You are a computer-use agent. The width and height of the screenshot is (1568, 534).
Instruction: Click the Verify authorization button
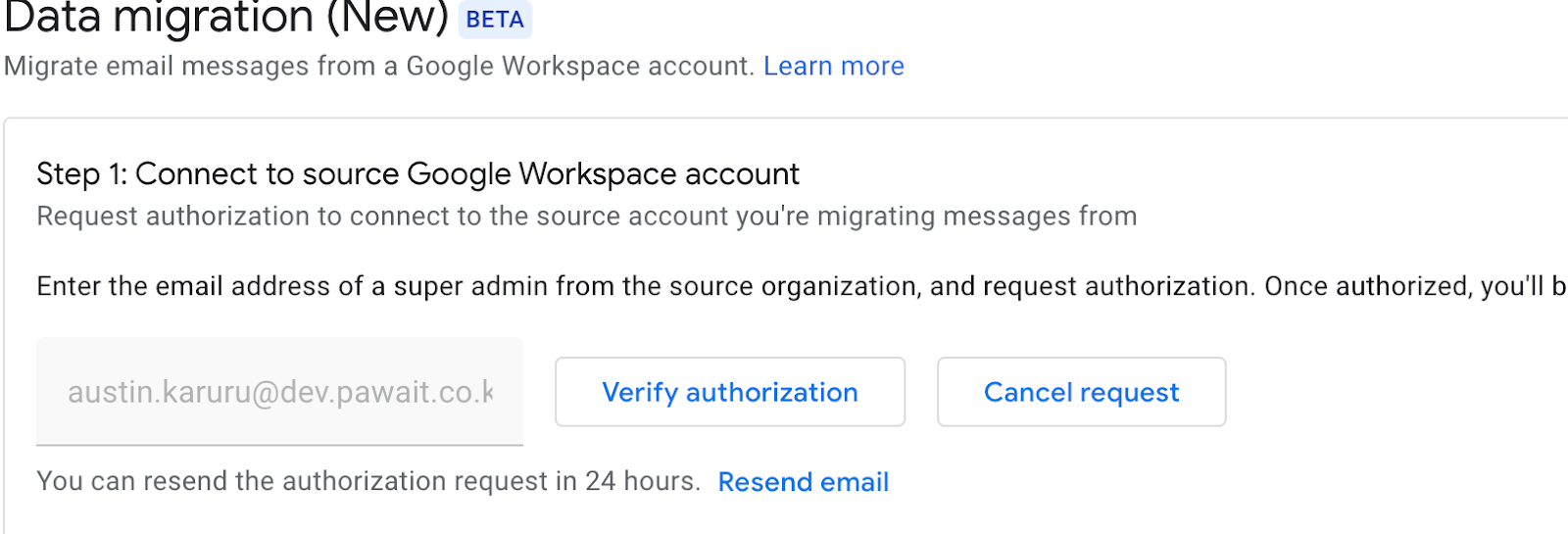(x=730, y=392)
